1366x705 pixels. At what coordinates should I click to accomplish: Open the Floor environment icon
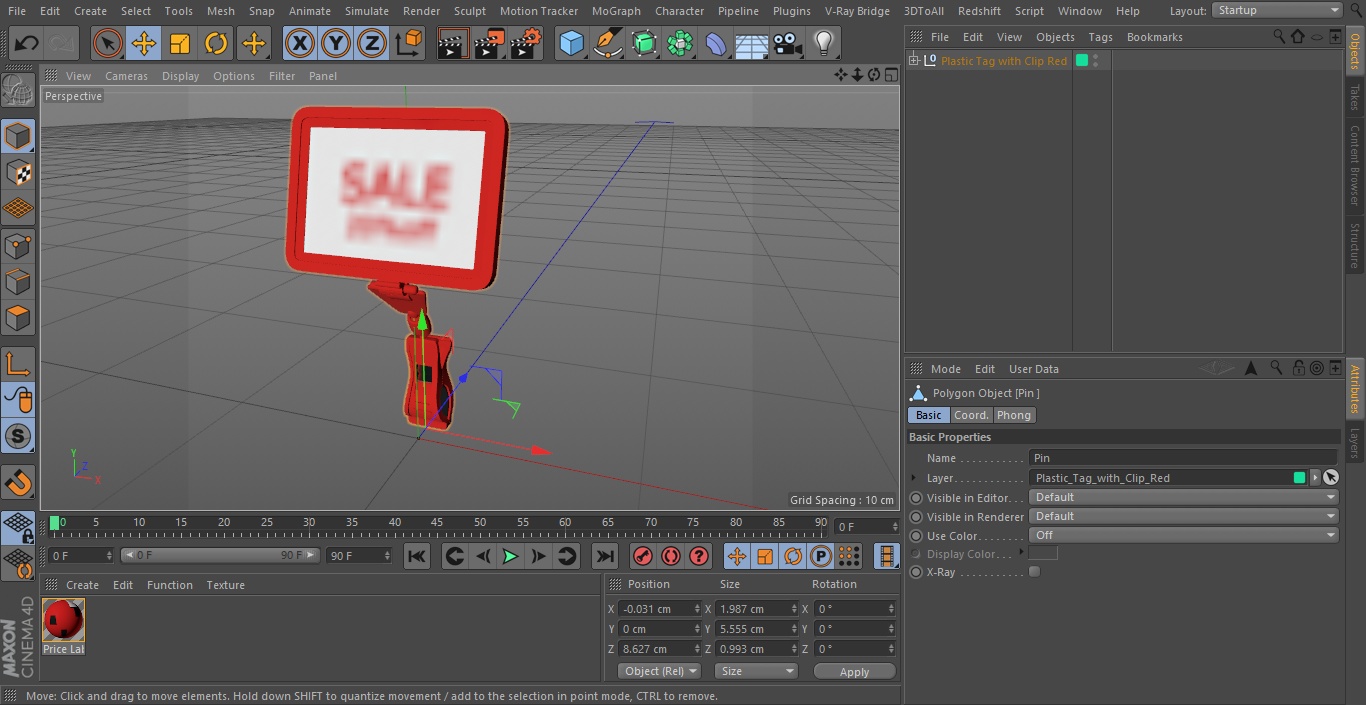point(751,43)
